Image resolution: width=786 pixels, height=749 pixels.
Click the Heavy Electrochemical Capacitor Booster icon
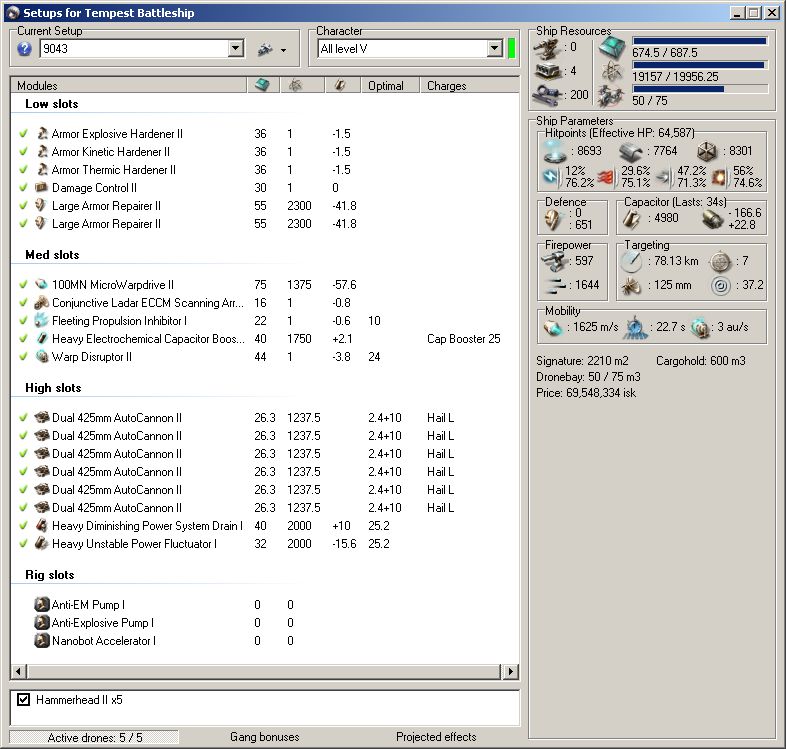tap(42, 338)
